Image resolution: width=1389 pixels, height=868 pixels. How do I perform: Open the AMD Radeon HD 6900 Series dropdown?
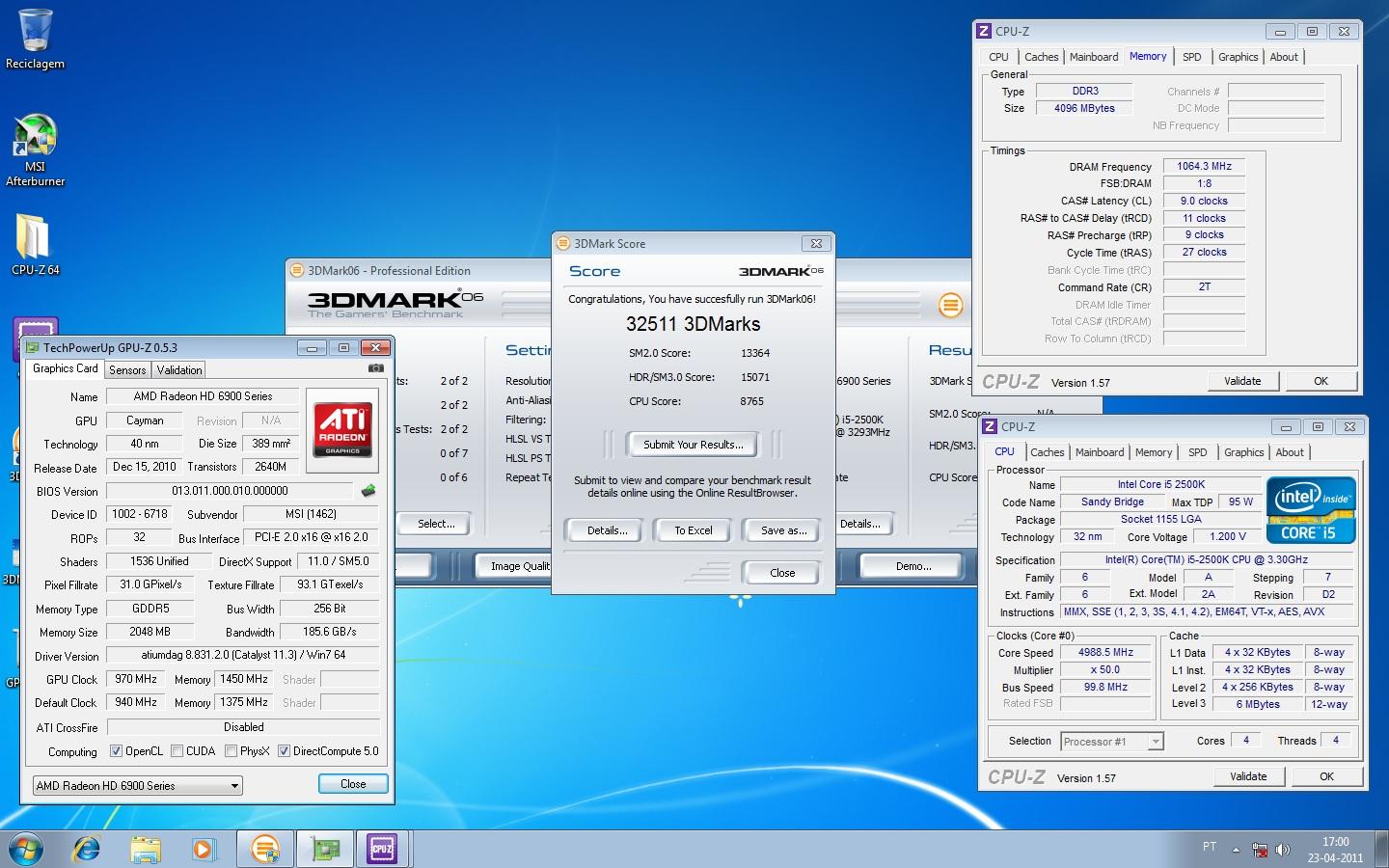pos(138,786)
